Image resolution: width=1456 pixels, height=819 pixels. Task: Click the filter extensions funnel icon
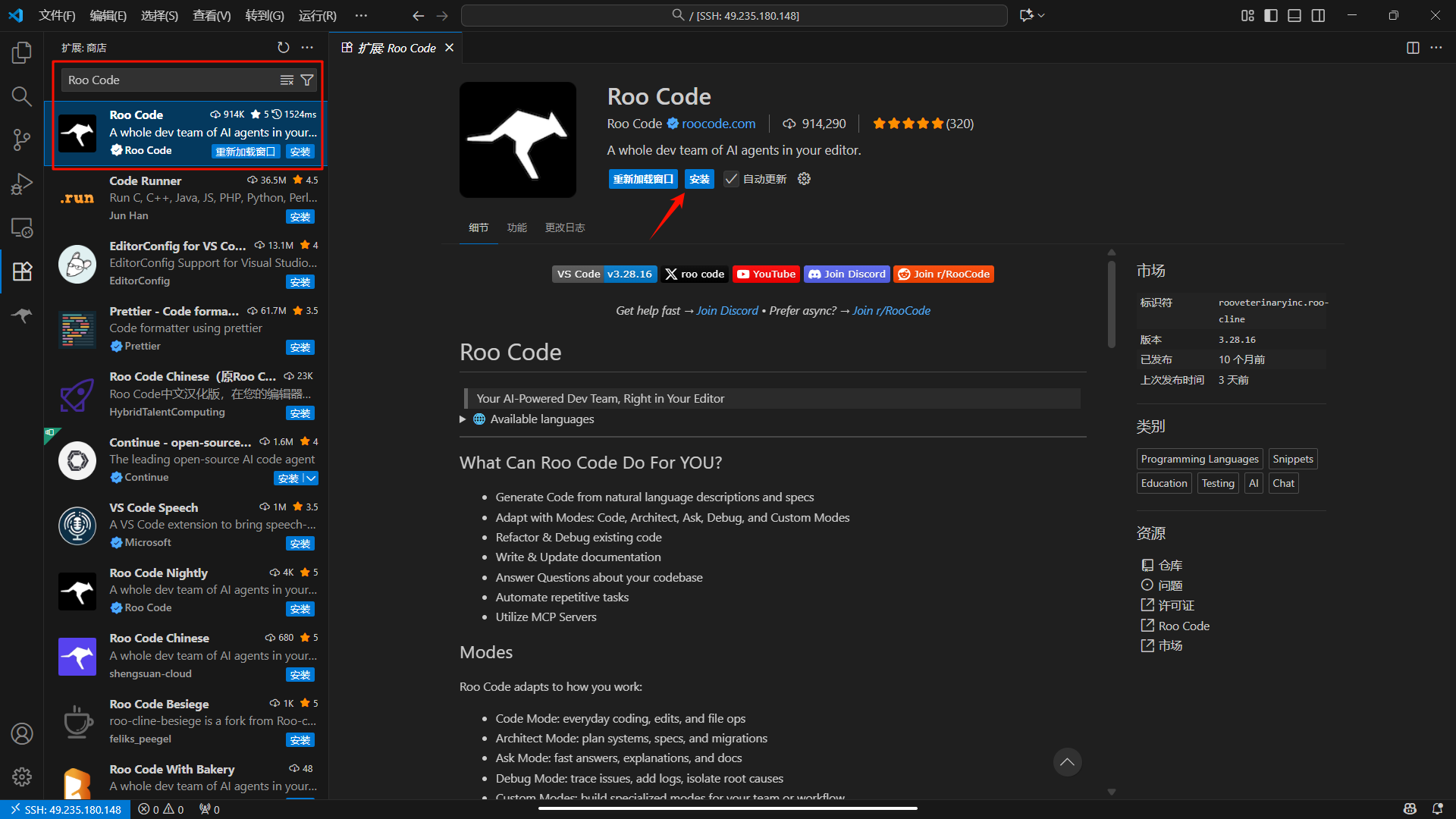click(x=307, y=80)
